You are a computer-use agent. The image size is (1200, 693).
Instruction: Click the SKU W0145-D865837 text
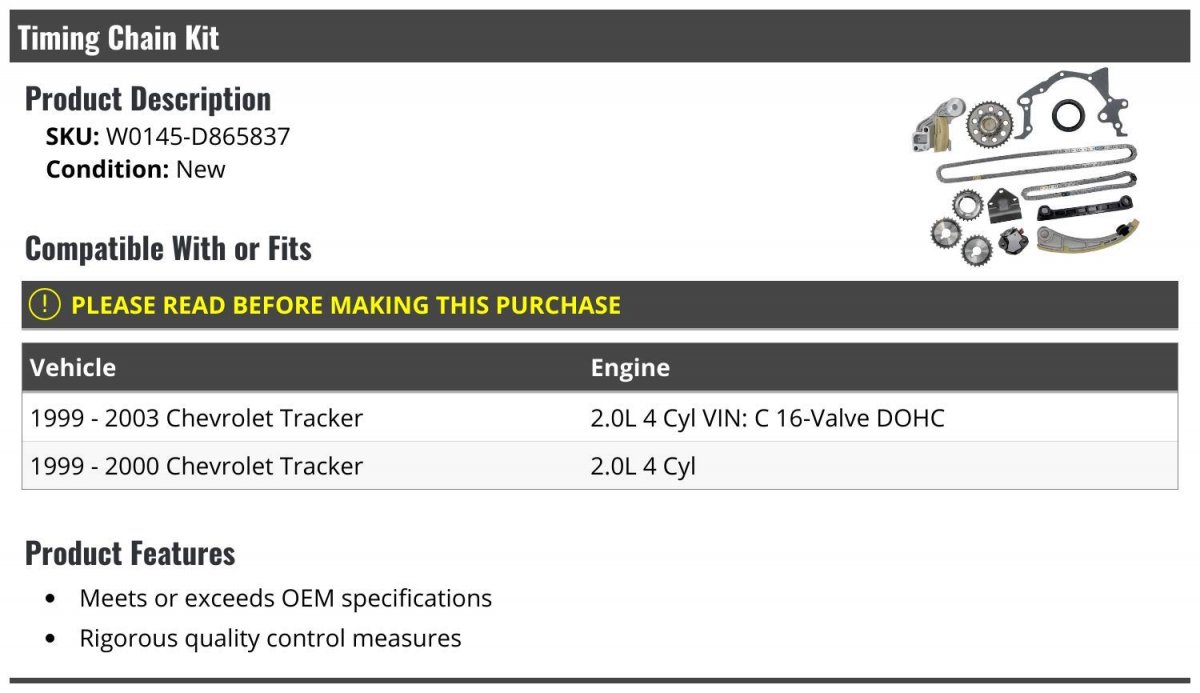click(x=168, y=136)
